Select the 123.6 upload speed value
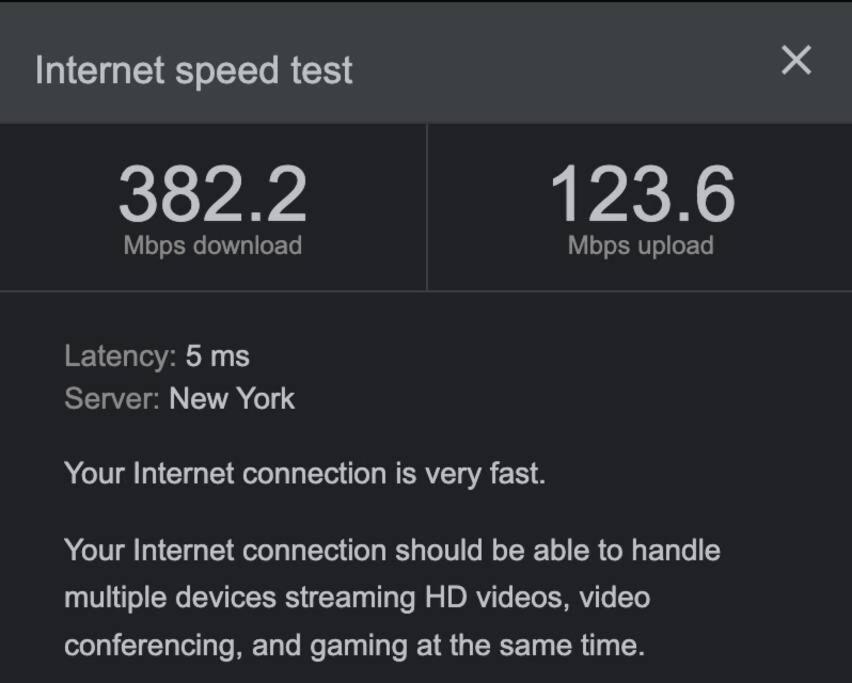Screen dimensions: 852x683 point(642,194)
